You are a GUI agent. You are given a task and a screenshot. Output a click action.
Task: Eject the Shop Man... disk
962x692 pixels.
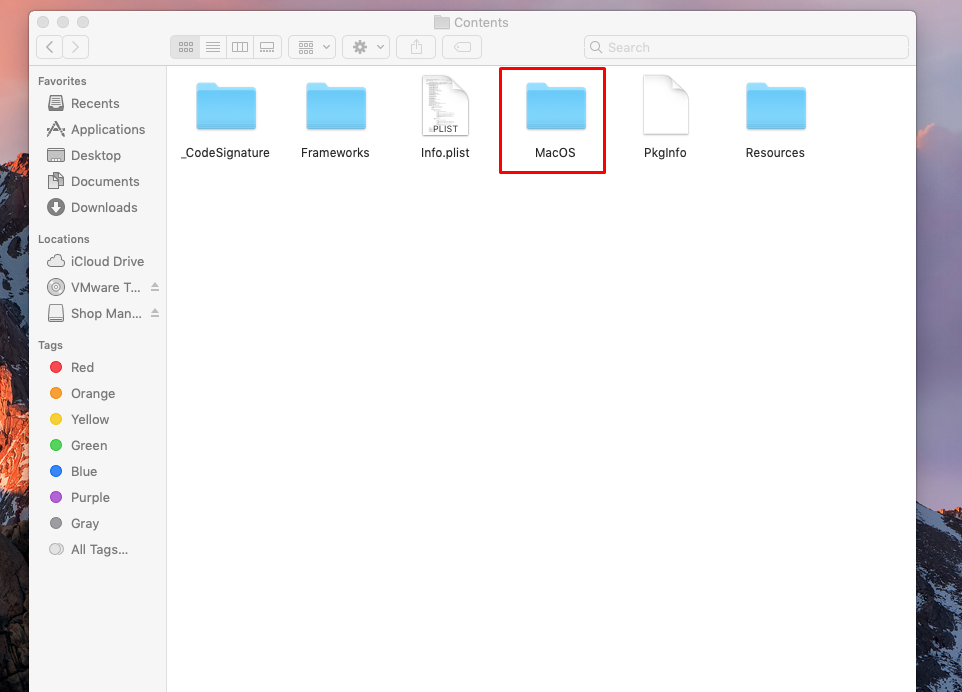point(155,313)
